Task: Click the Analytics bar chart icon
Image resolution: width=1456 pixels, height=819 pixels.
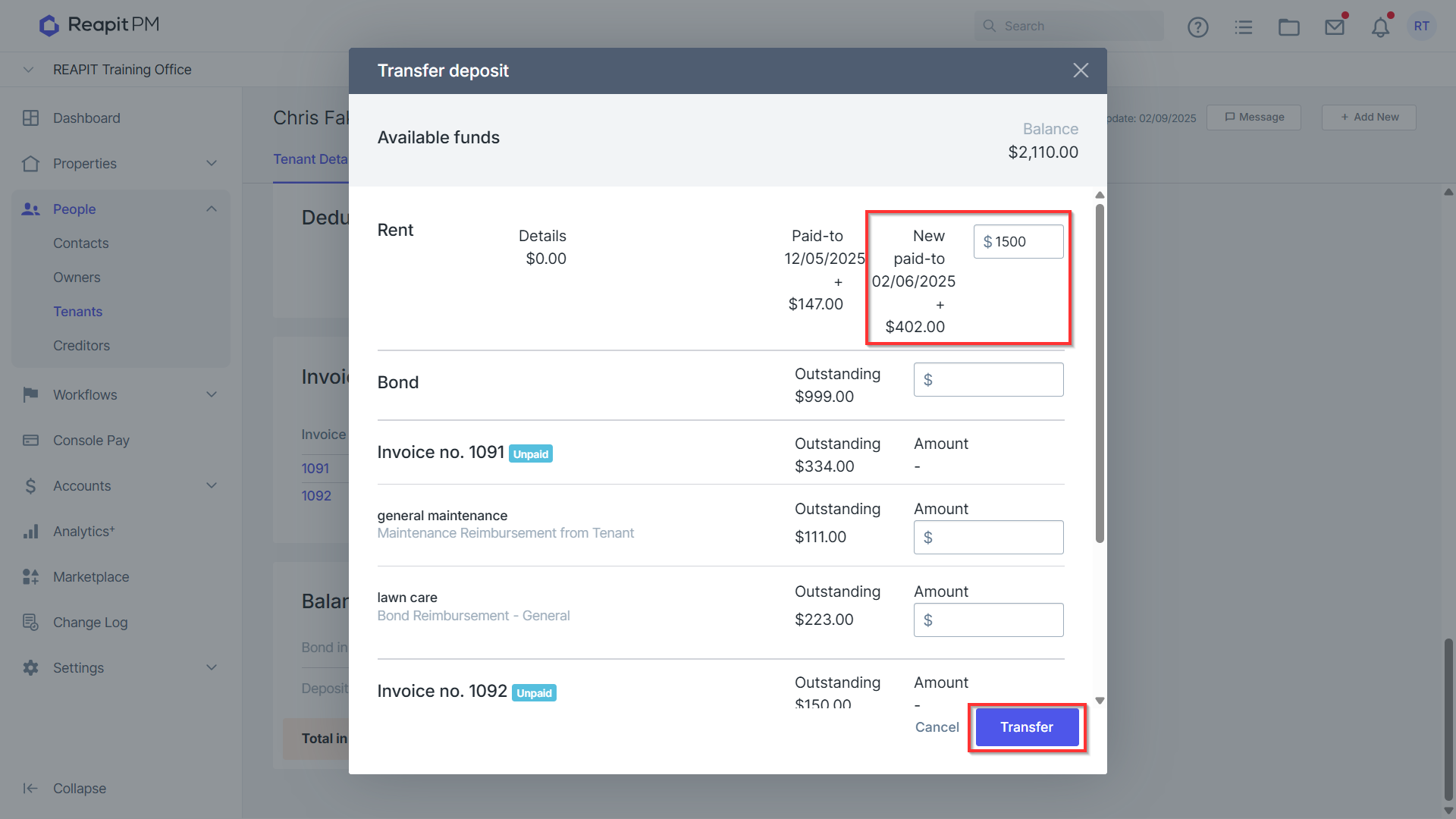Action: click(x=30, y=532)
